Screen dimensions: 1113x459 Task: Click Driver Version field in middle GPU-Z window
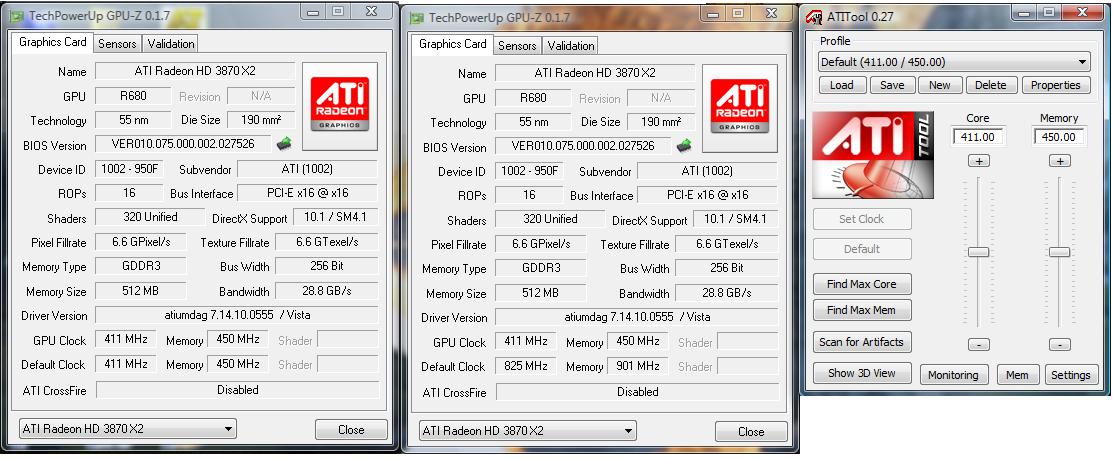[x=637, y=316]
